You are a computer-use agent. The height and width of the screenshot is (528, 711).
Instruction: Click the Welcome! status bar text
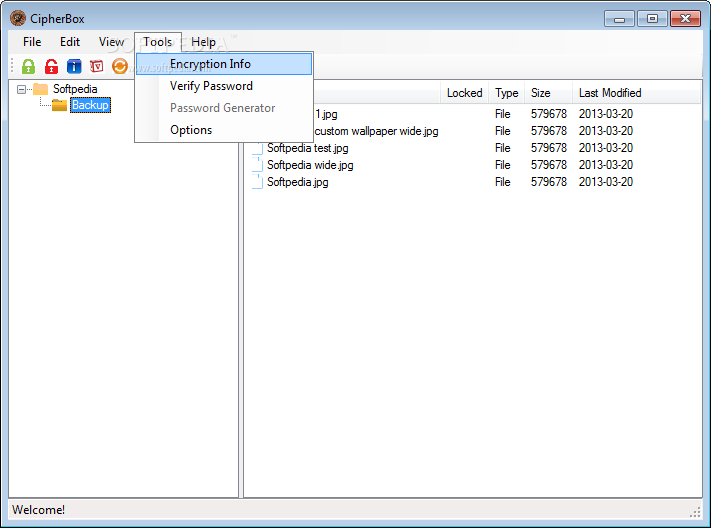coord(39,510)
